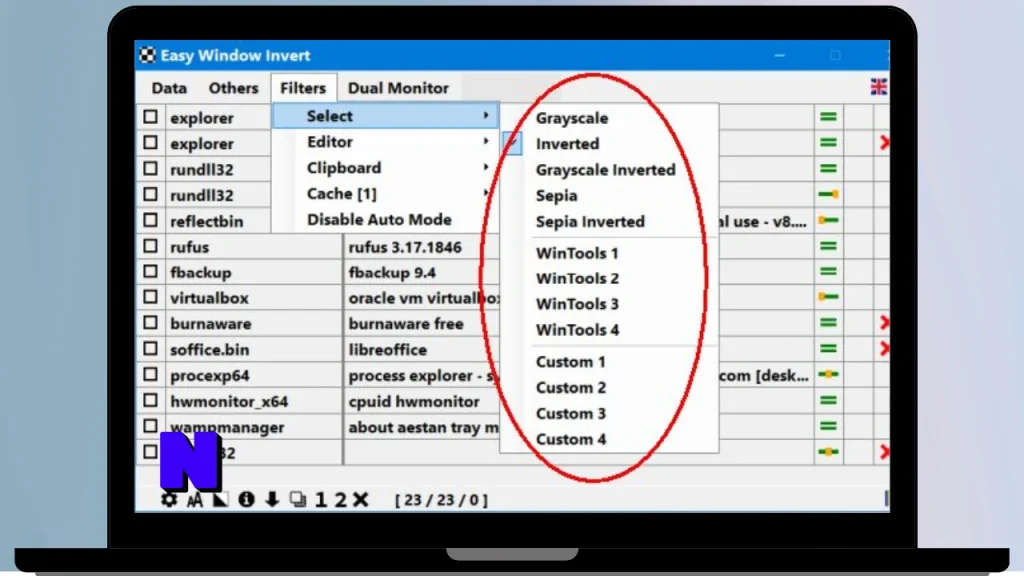This screenshot has width=1024, height=576.
Task: Click the 2 icon in bottom toolbar
Action: point(340,500)
